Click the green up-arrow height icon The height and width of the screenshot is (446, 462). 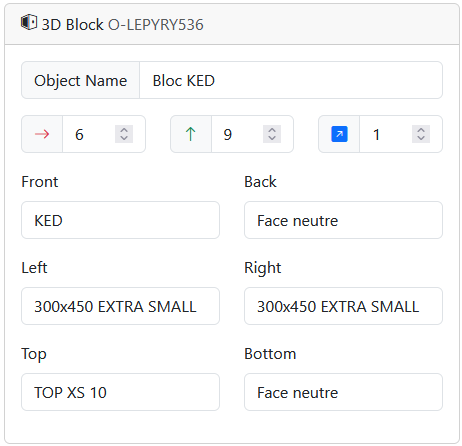190,134
